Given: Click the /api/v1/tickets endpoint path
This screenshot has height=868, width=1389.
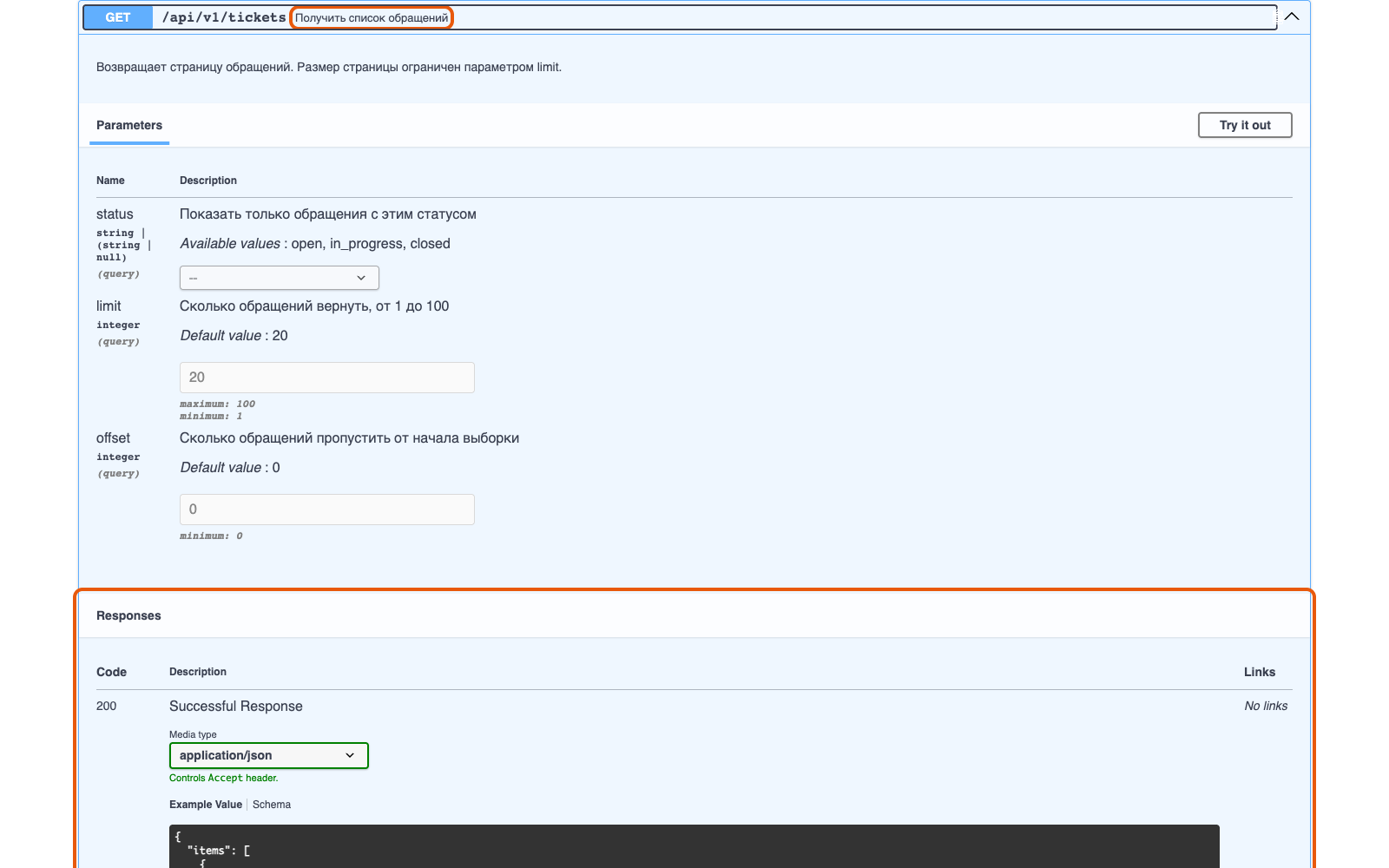Looking at the screenshot, I should (224, 17).
